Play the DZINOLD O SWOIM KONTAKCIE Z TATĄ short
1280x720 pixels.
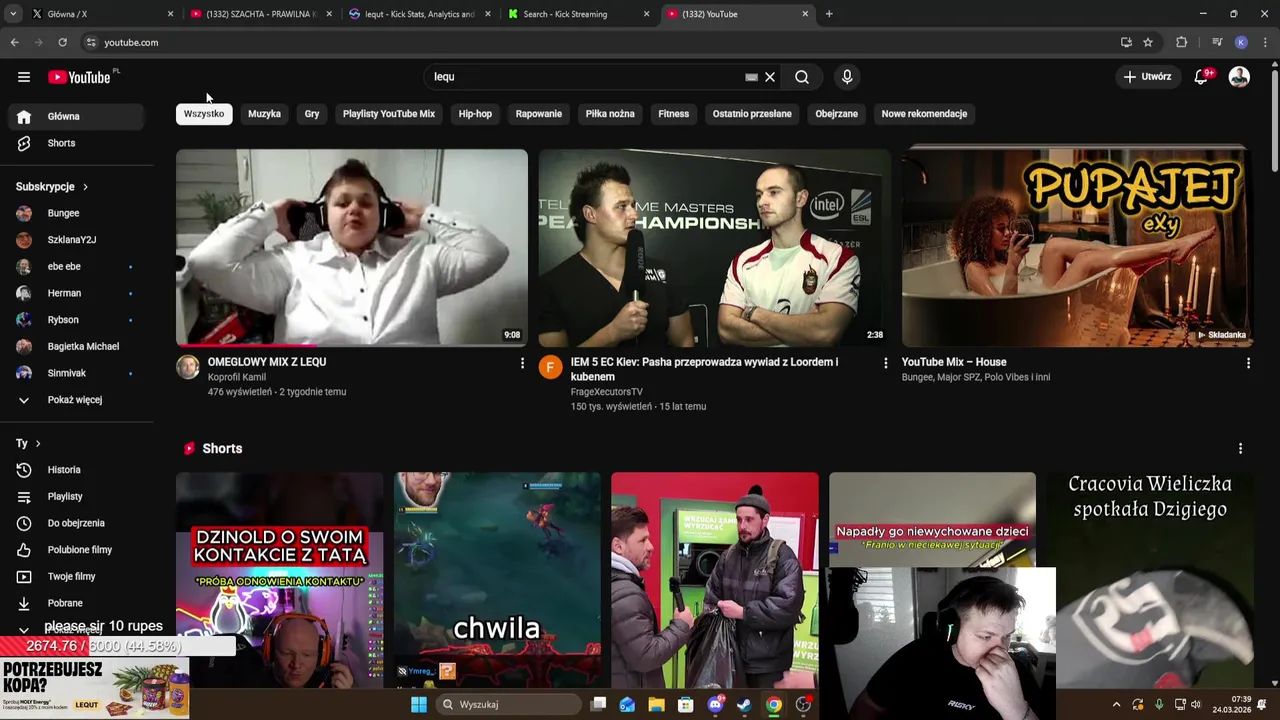(280, 580)
